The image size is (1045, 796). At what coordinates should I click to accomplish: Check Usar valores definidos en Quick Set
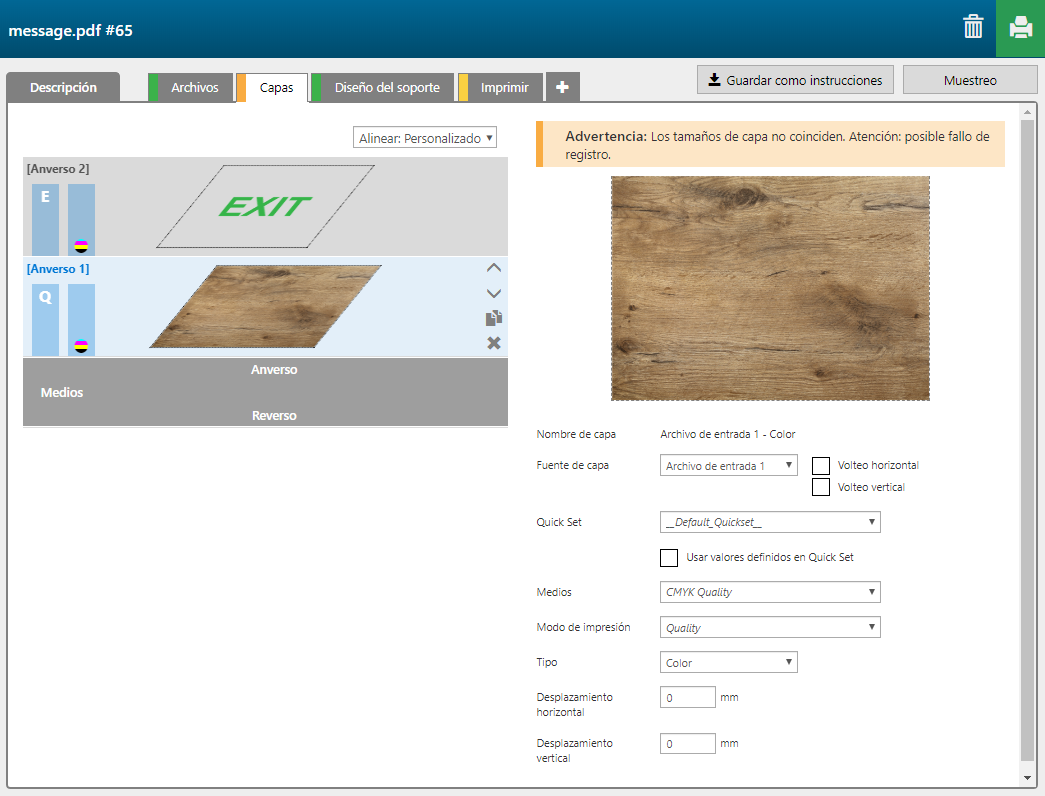point(669,558)
